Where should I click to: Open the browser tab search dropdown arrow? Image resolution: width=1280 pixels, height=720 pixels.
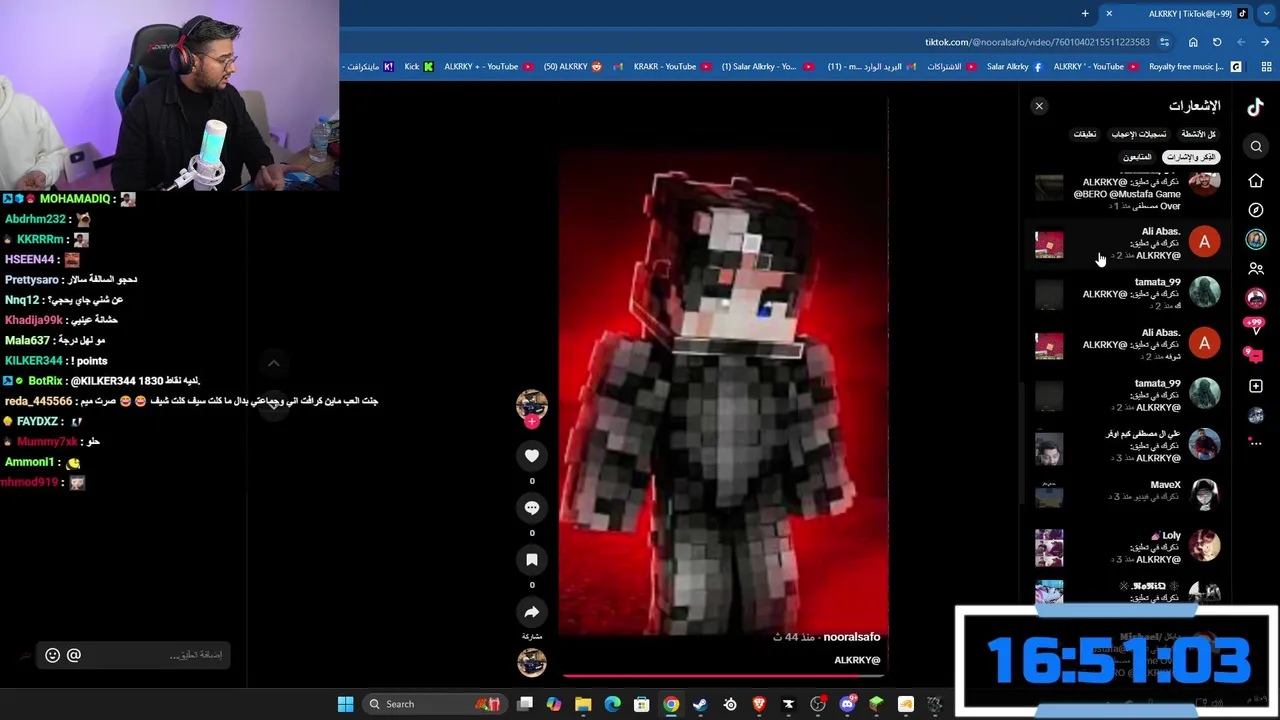(1266, 14)
